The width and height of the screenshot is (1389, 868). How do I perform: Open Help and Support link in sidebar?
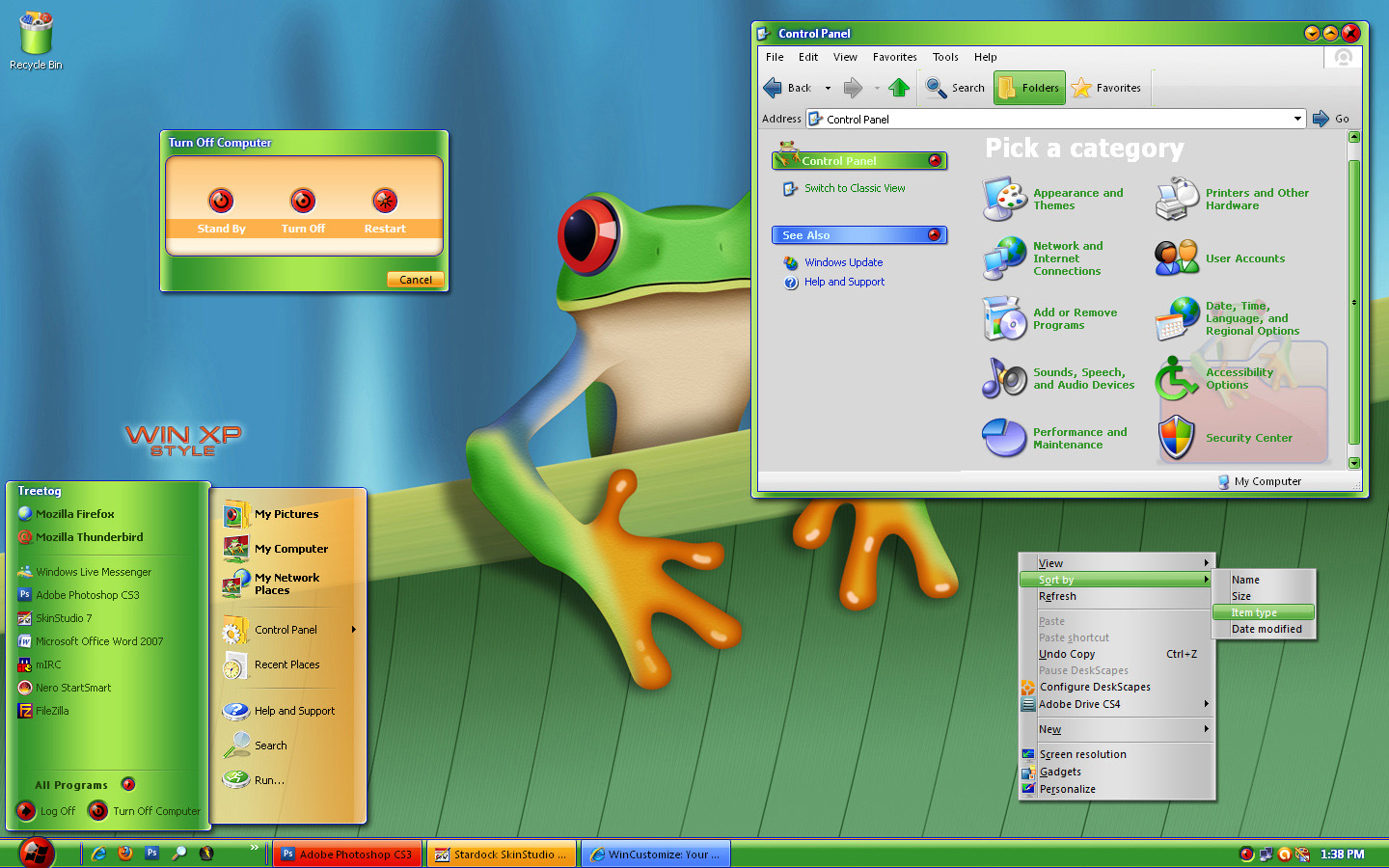pos(844,282)
